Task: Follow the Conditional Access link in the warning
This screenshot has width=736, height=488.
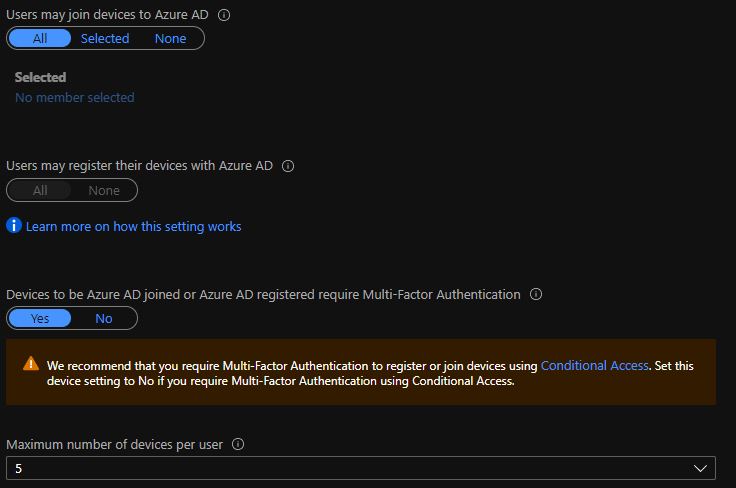Action: click(594, 366)
